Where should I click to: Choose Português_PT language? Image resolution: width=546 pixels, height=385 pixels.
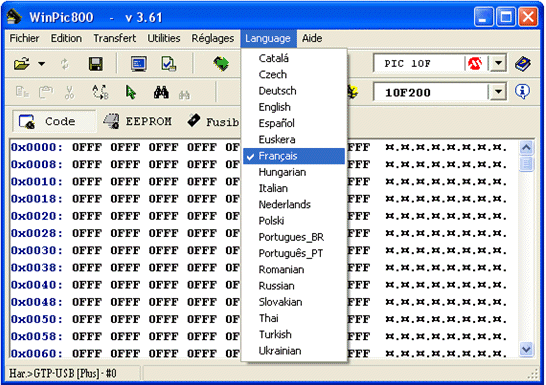click(x=294, y=253)
